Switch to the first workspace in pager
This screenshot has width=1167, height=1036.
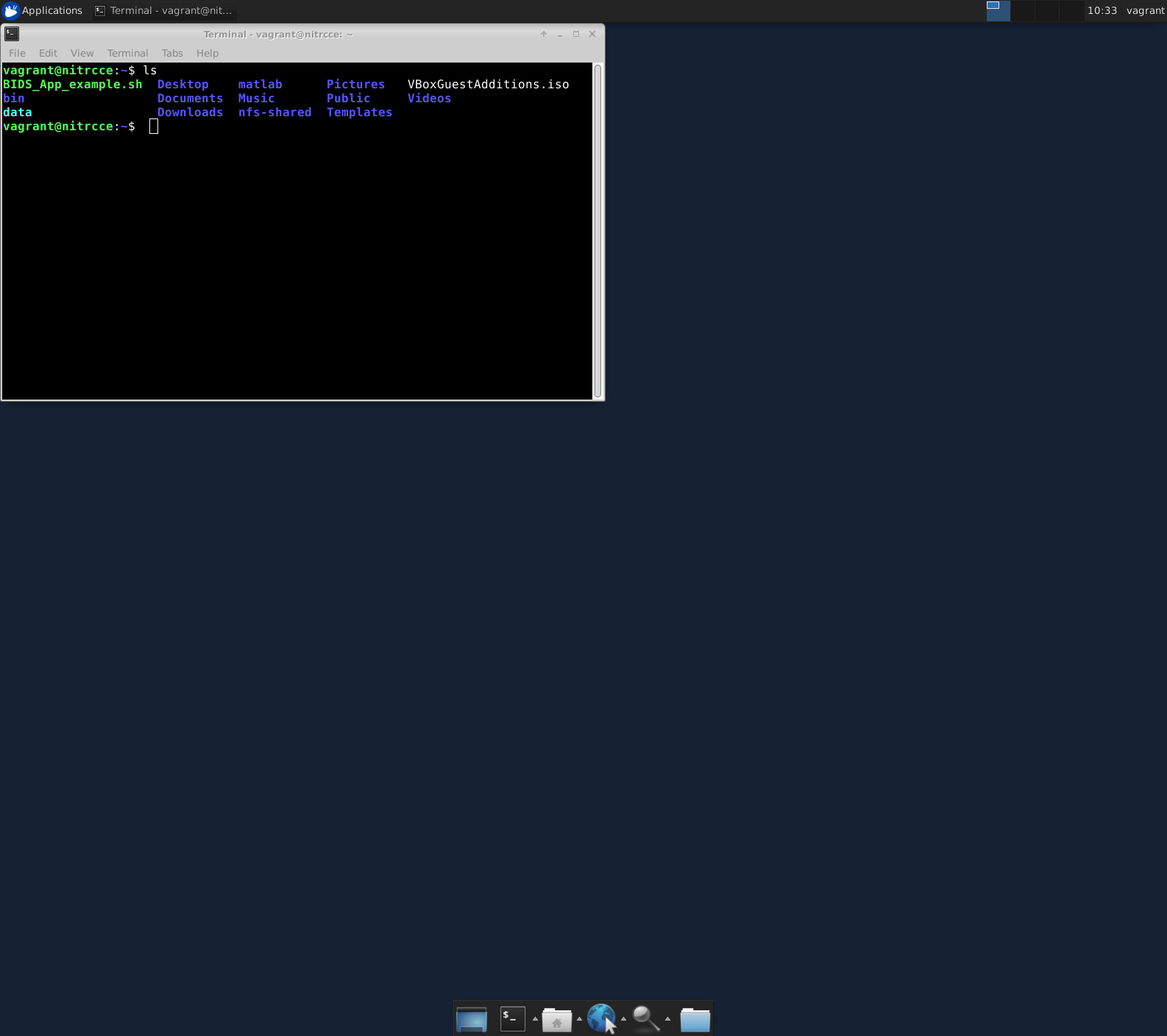[x=998, y=10]
